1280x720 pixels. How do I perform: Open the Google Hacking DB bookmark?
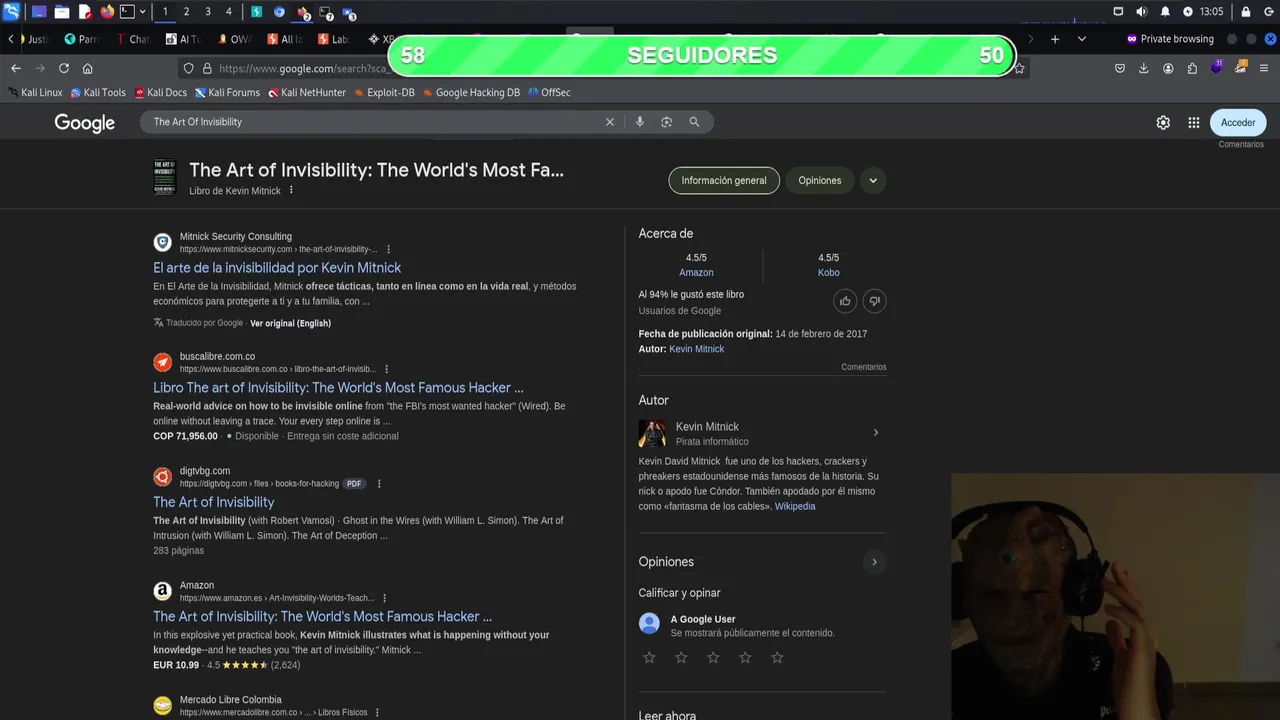pyautogui.click(x=471, y=92)
